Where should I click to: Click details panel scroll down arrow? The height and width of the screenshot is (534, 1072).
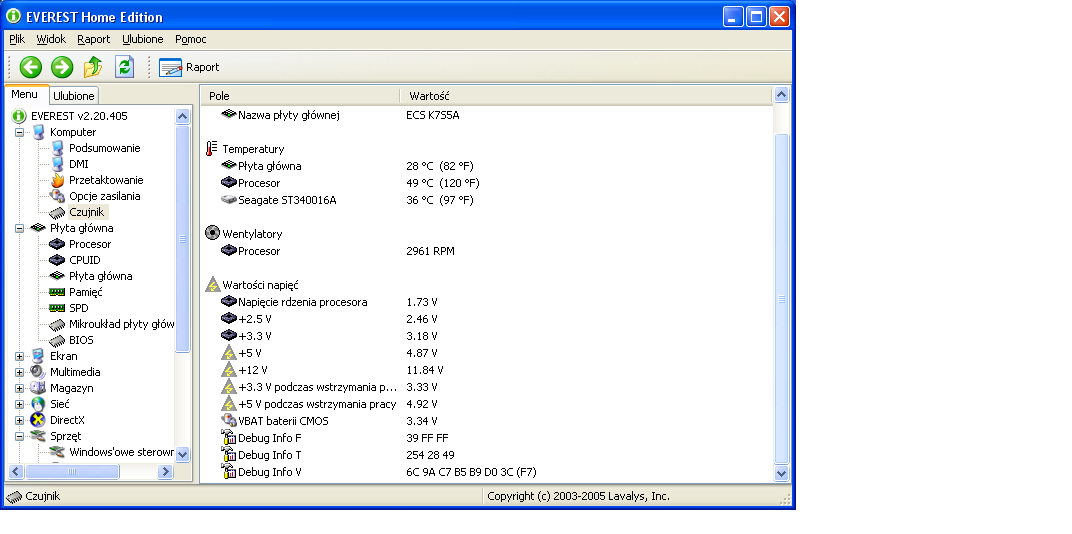click(x=781, y=472)
